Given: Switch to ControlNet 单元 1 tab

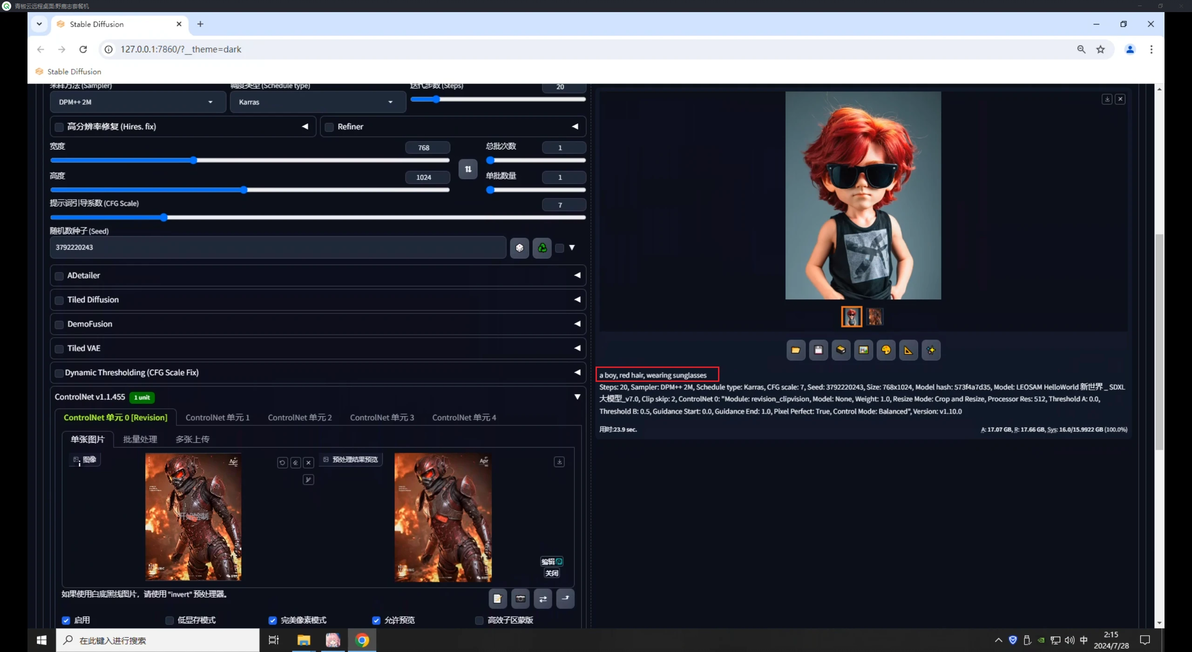Looking at the screenshot, I should click(x=217, y=418).
